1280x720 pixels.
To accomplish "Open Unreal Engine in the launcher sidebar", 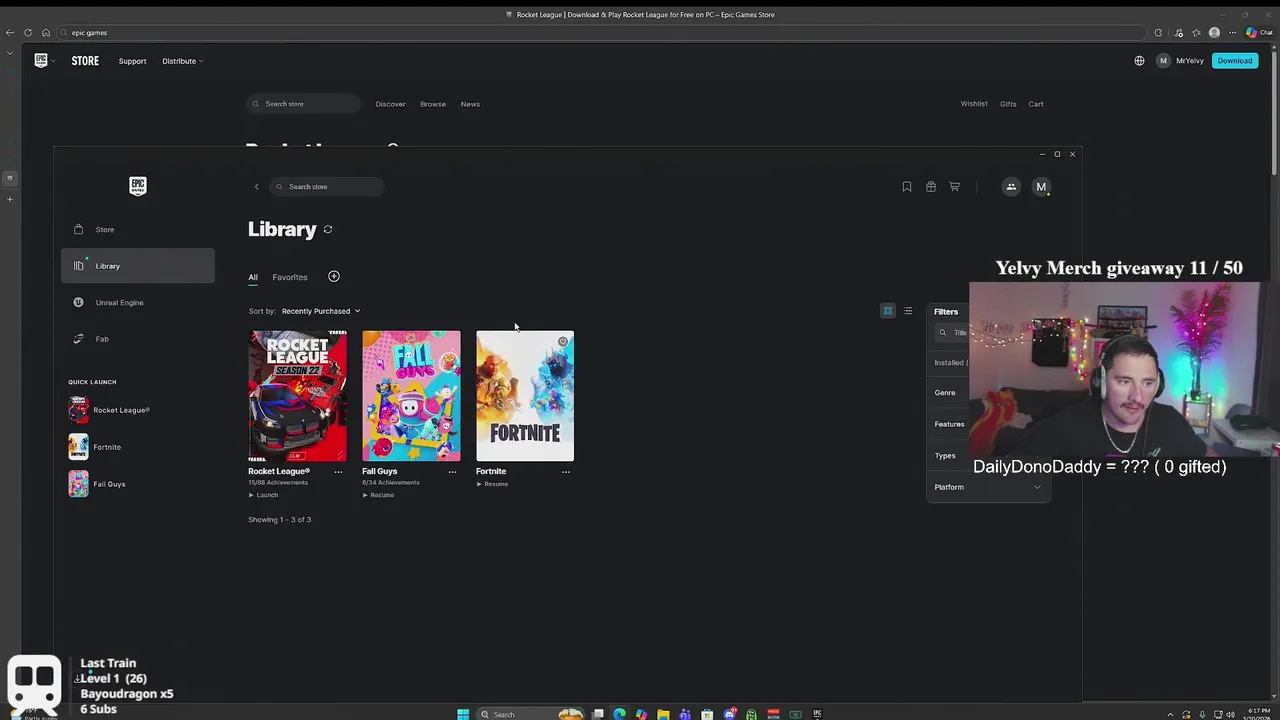I will click(x=138, y=302).
